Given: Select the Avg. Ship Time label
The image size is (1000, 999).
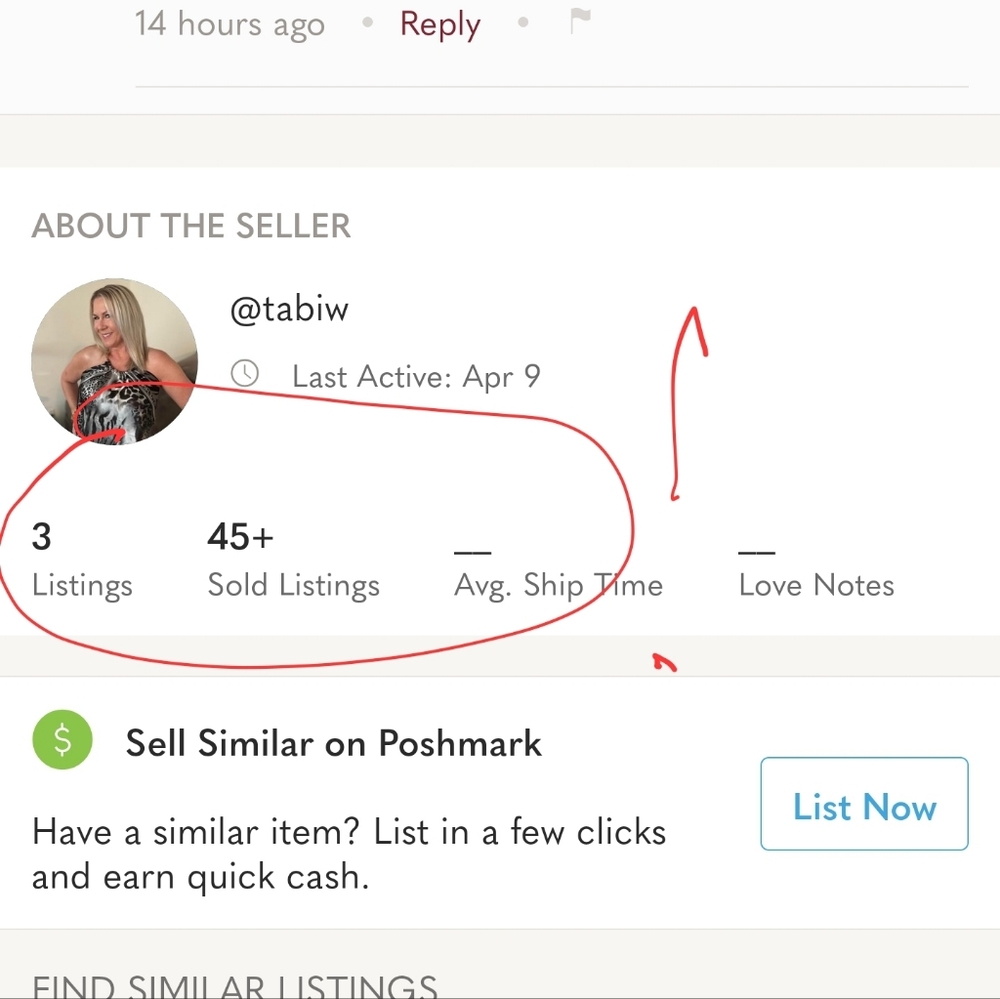Looking at the screenshot, I should 558,585.
